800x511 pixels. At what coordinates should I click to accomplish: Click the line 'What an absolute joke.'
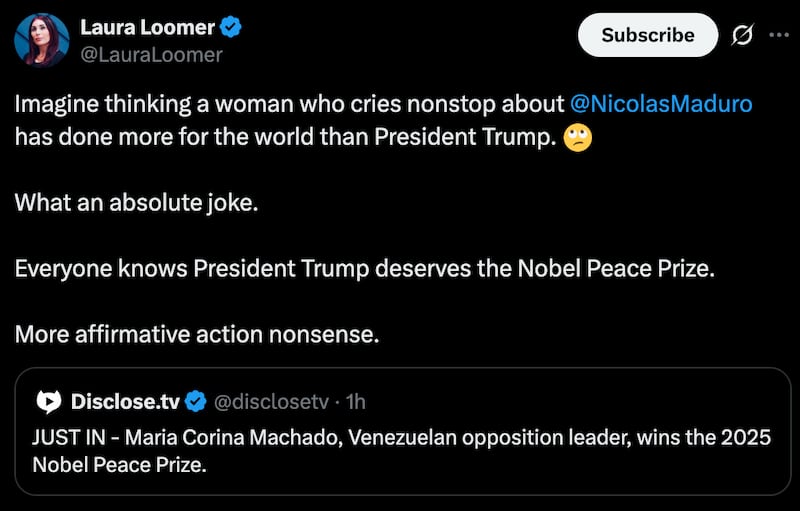click(x=136, y=203)
